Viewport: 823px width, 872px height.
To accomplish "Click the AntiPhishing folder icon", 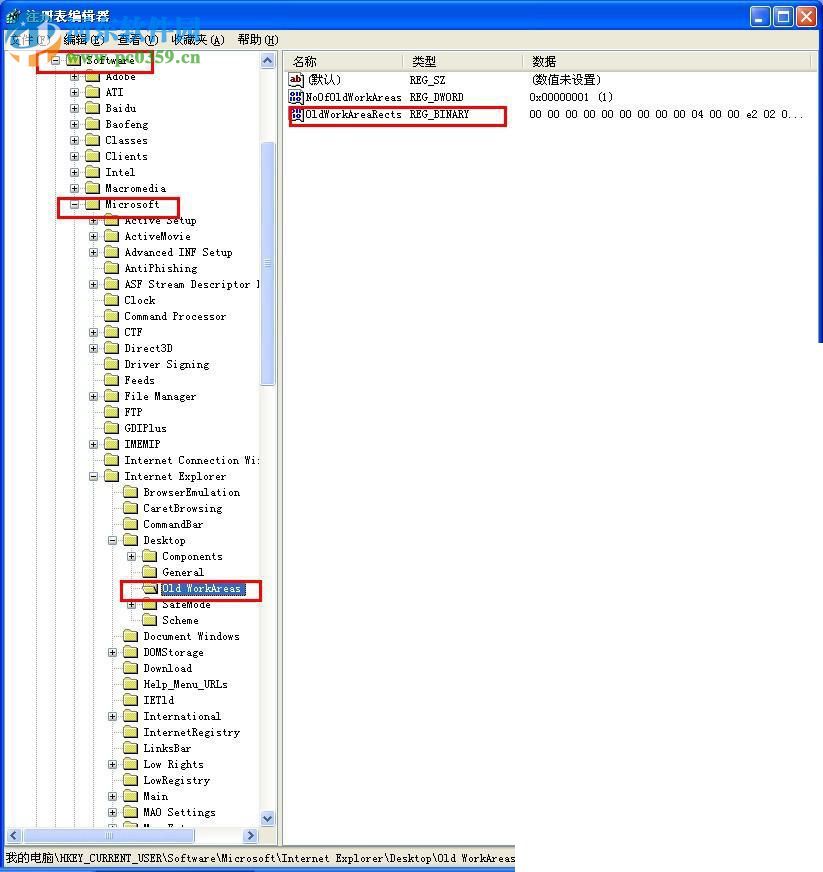I will (x=112, y=269).
